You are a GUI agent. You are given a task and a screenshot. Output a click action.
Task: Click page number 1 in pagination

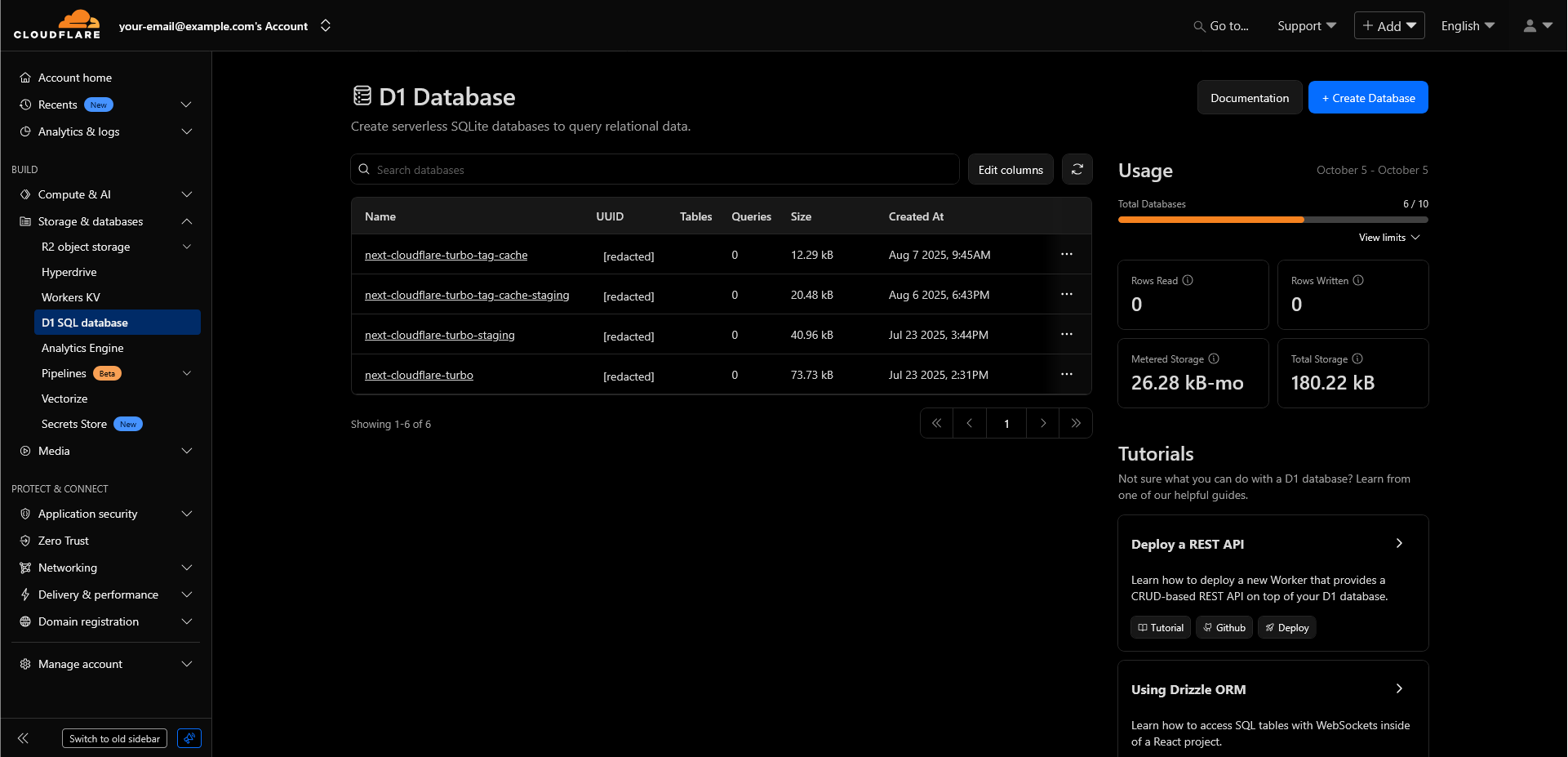point(1006,423)
